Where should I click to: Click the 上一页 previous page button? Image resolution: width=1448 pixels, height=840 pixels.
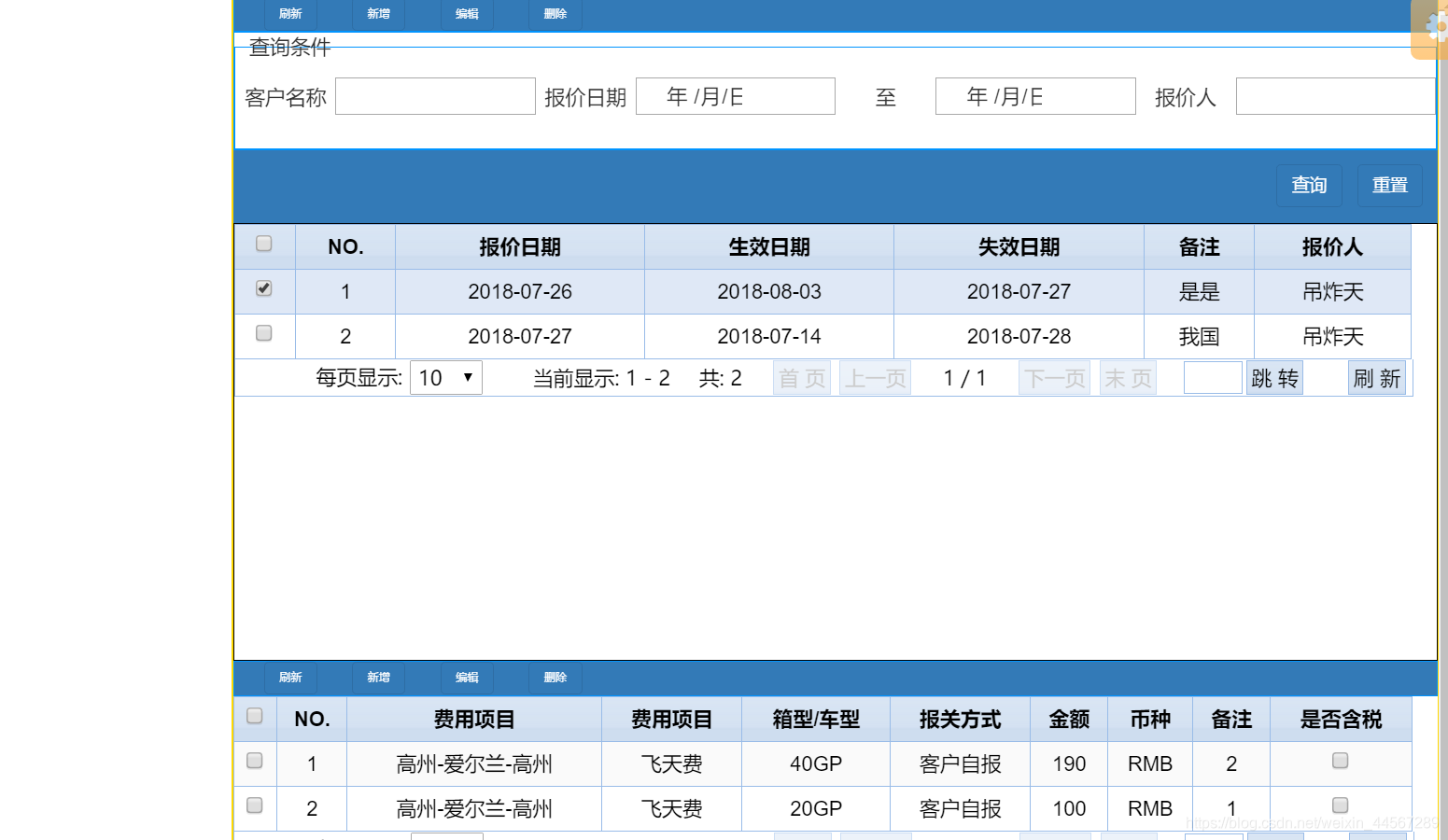875,378
